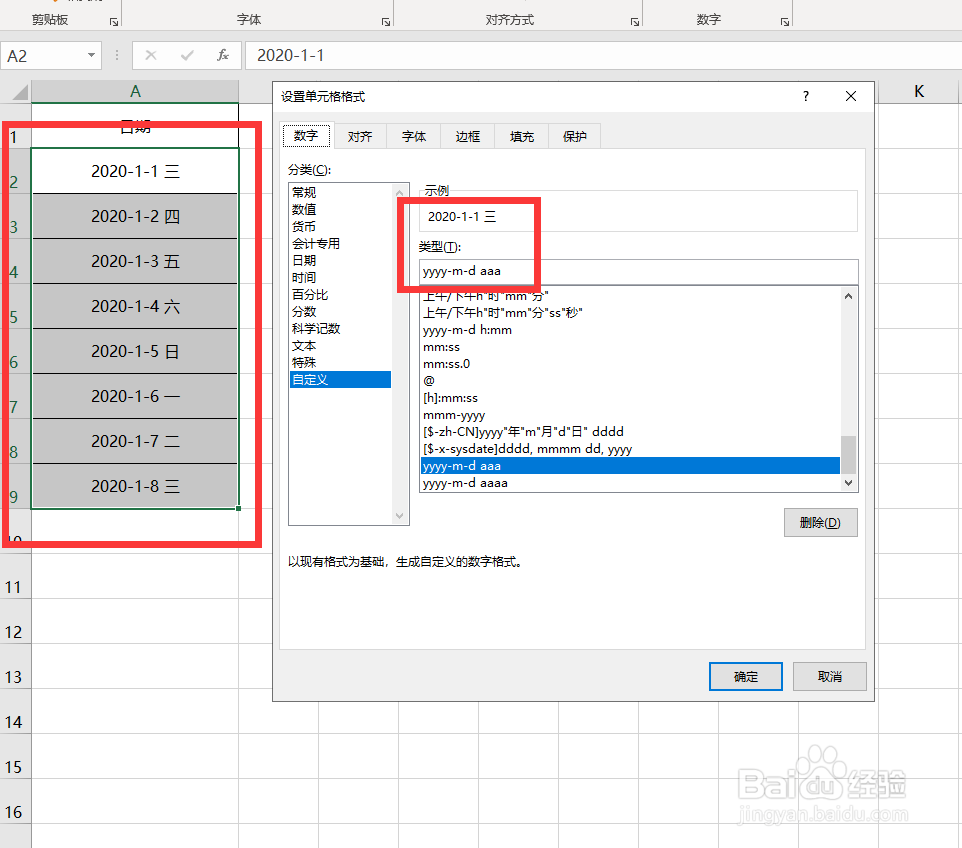Switch to the 填充 tab

521,136
